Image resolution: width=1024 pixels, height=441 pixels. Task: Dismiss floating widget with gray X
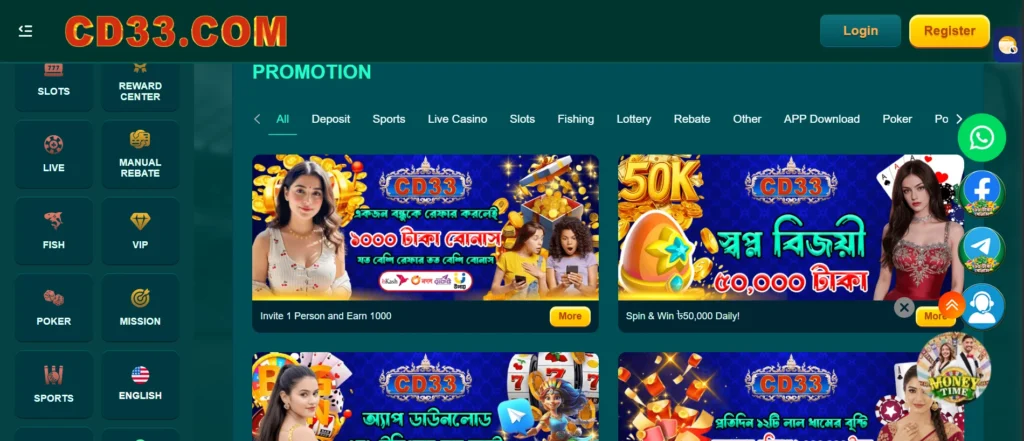(x=904, y=307)
